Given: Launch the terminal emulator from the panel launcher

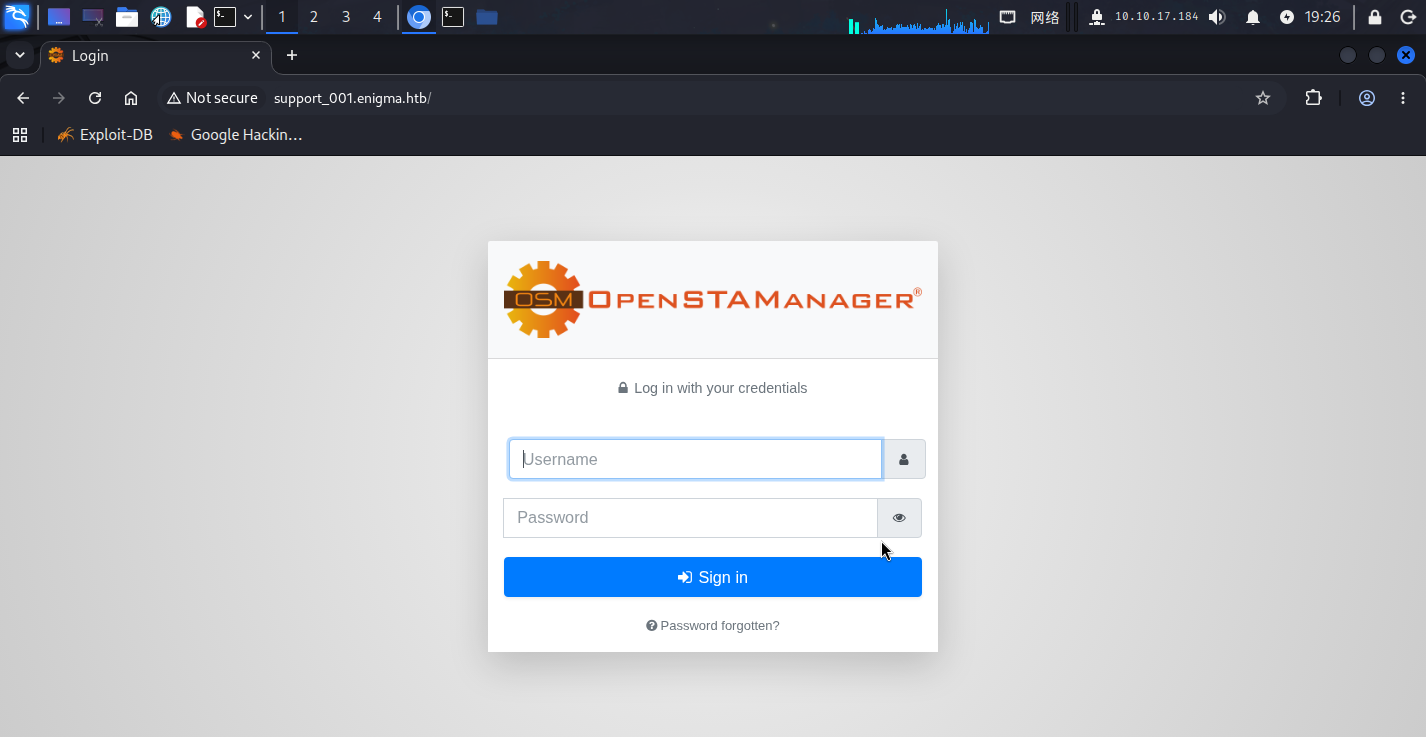Looking at the screenshot, I should click(x=225, y=17).
